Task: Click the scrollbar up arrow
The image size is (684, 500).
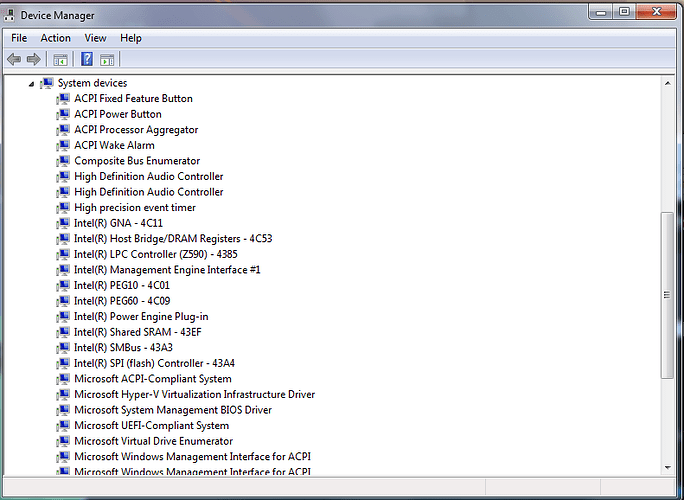Action: tap(667, 83)
